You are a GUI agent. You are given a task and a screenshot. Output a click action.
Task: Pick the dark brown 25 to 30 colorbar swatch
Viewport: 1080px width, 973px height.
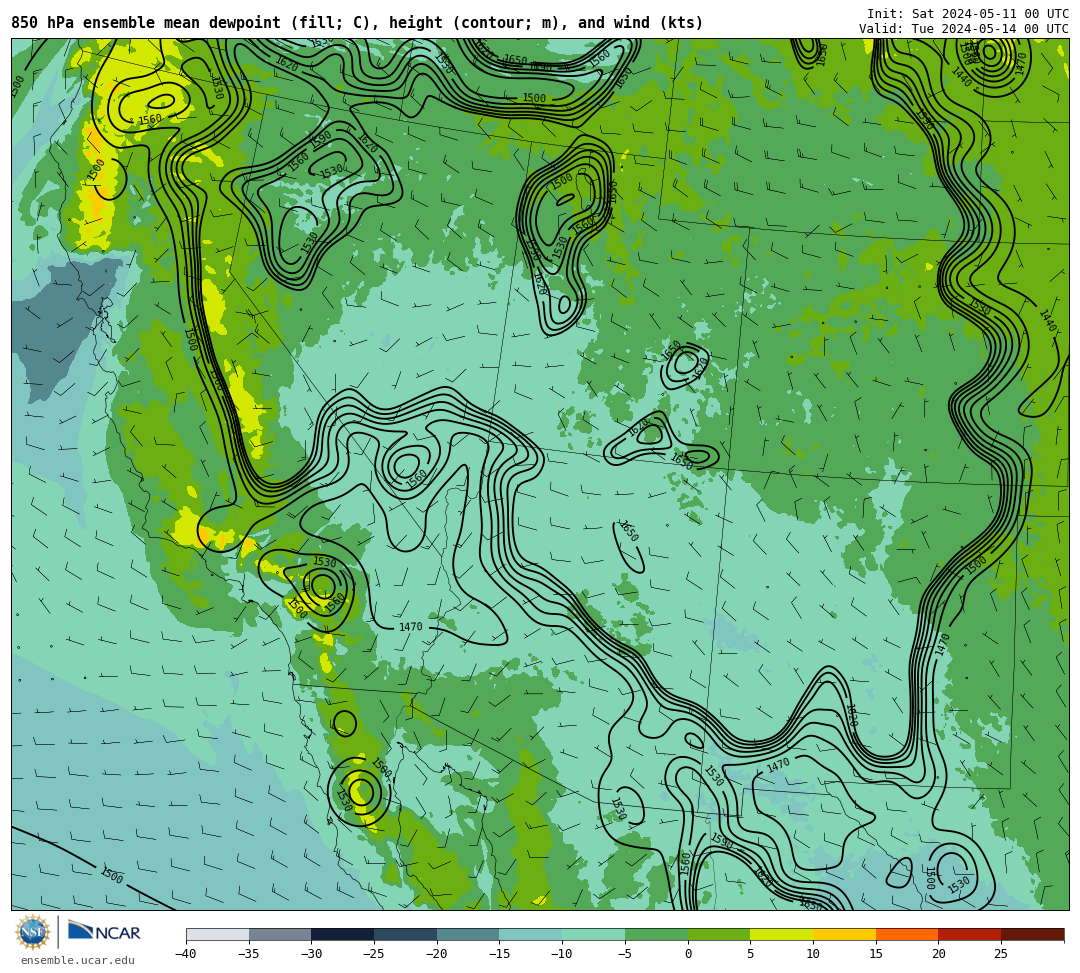click(1032, 934)
